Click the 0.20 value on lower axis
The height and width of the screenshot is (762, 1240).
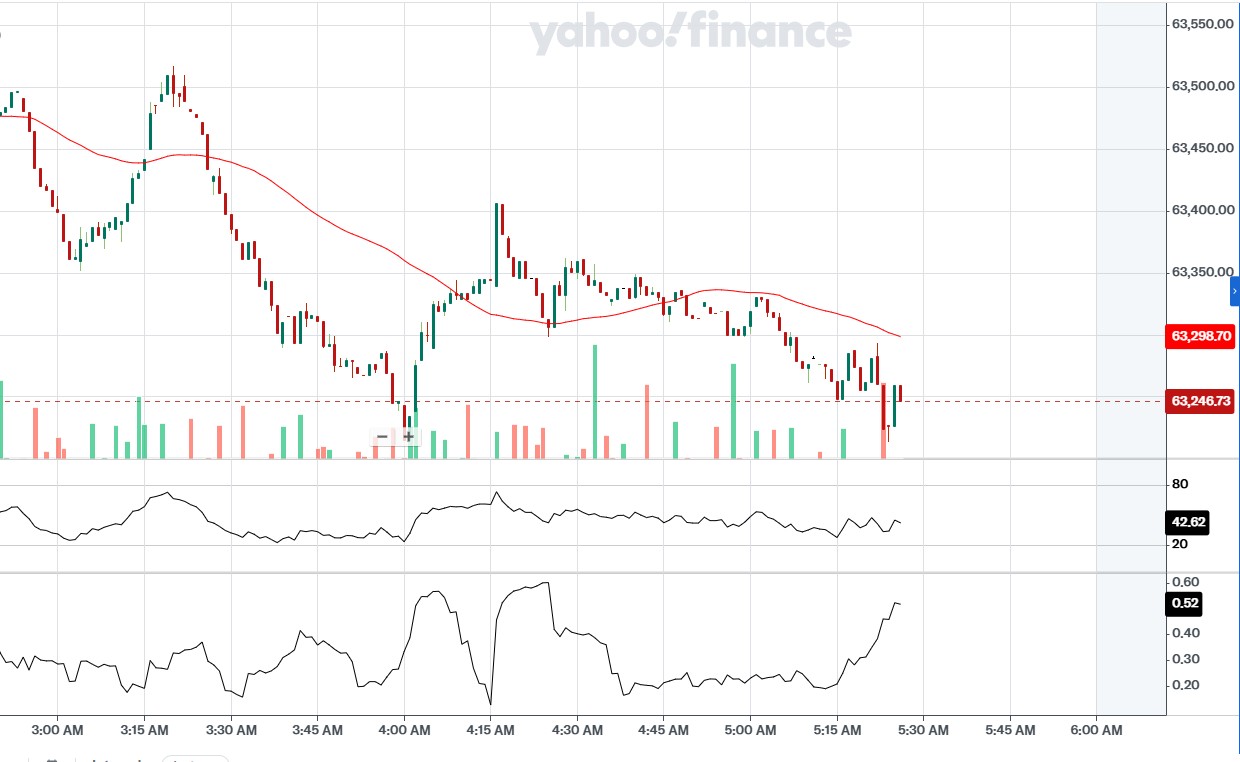[x=1185, y=685]
